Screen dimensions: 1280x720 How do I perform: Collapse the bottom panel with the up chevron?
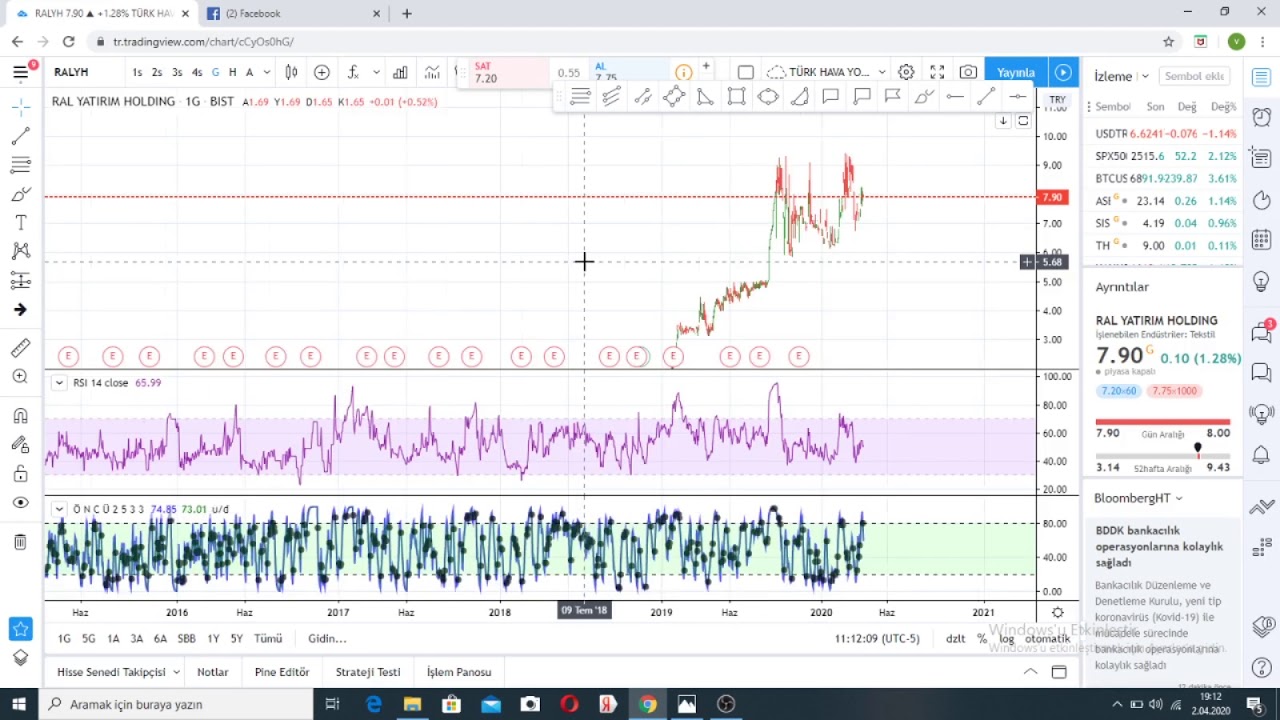point(1030,672)
